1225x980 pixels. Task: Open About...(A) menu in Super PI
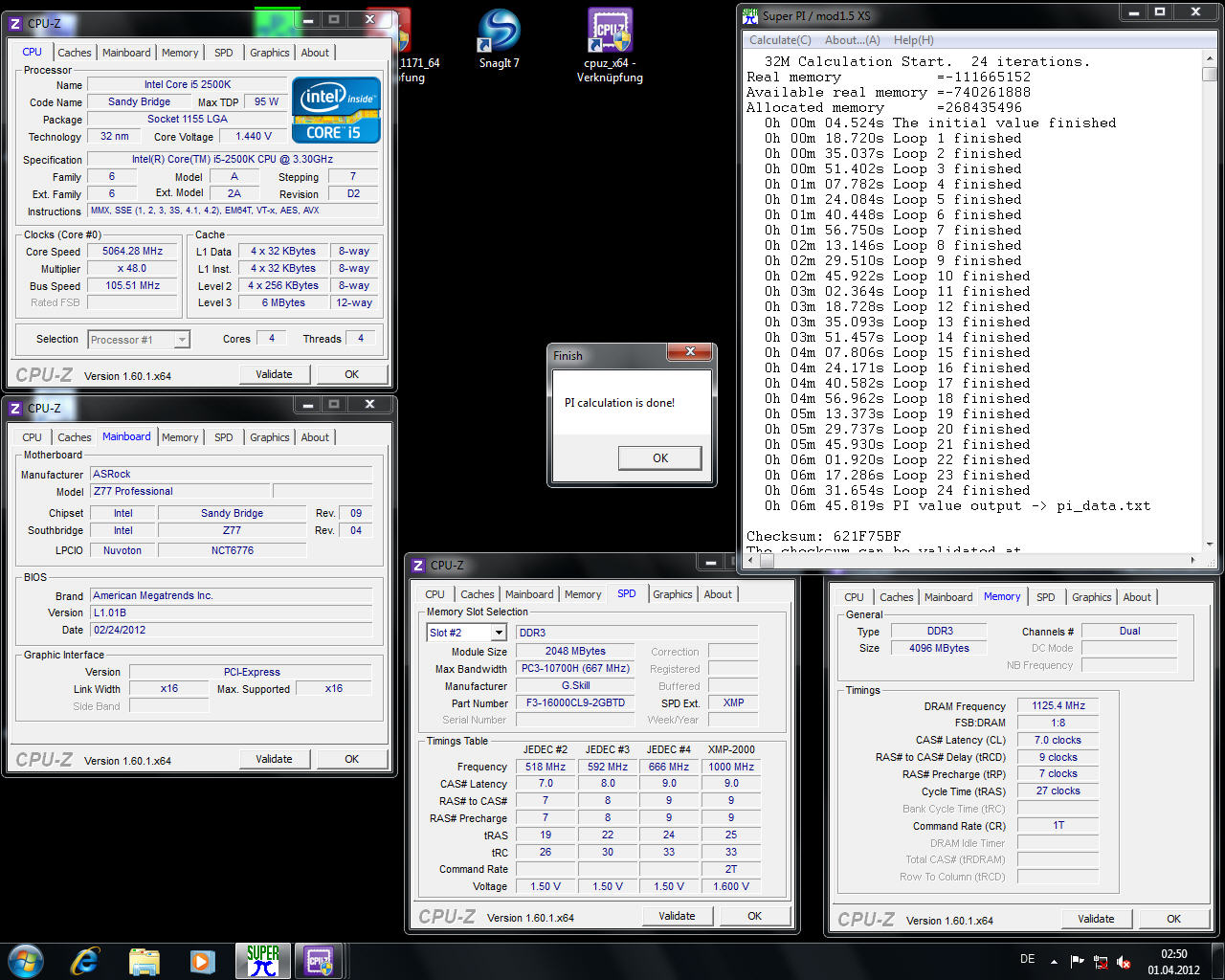[x=852, y=40]
